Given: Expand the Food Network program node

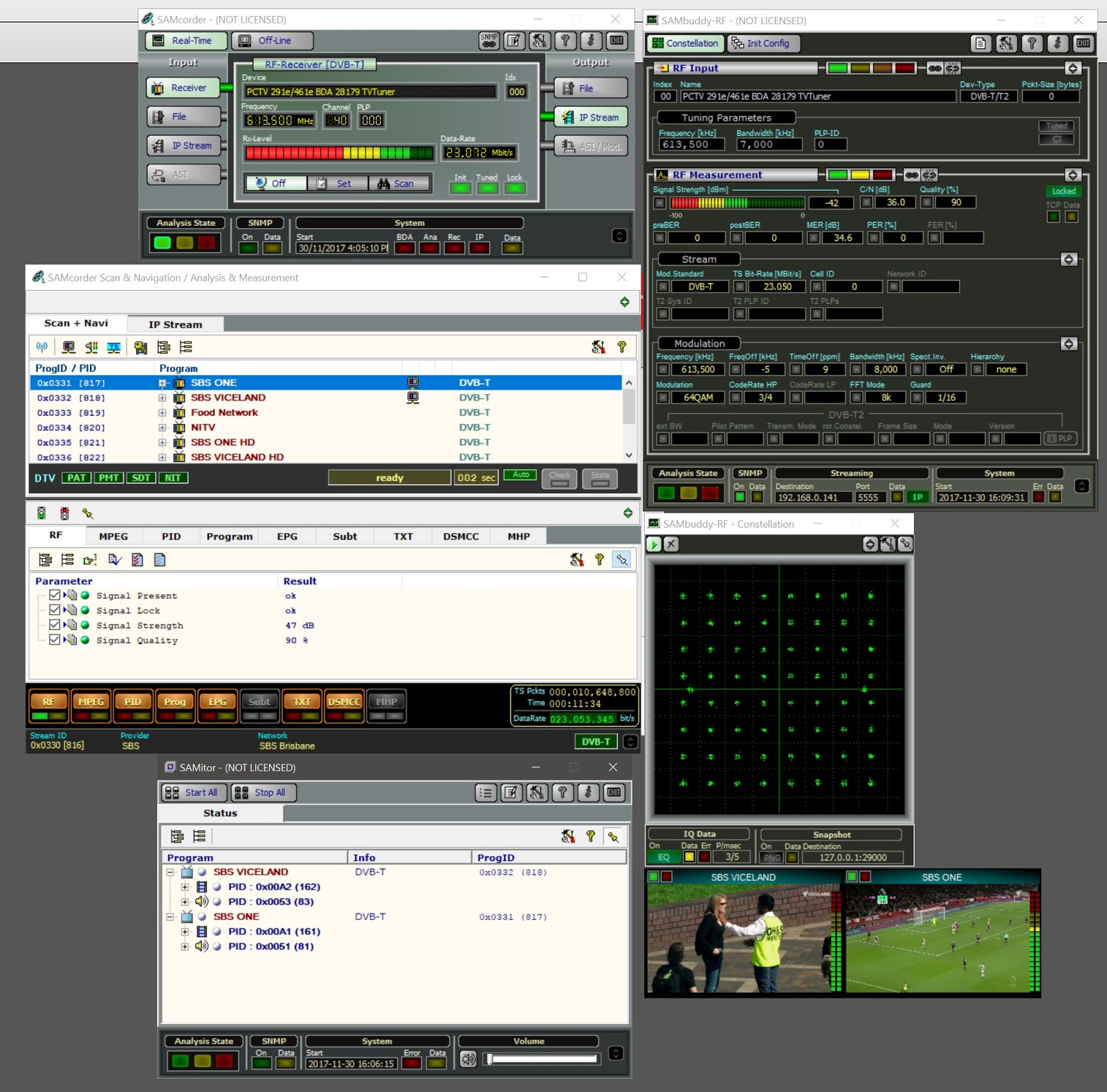Looking at the screenshot, I should tap(163, 413).
